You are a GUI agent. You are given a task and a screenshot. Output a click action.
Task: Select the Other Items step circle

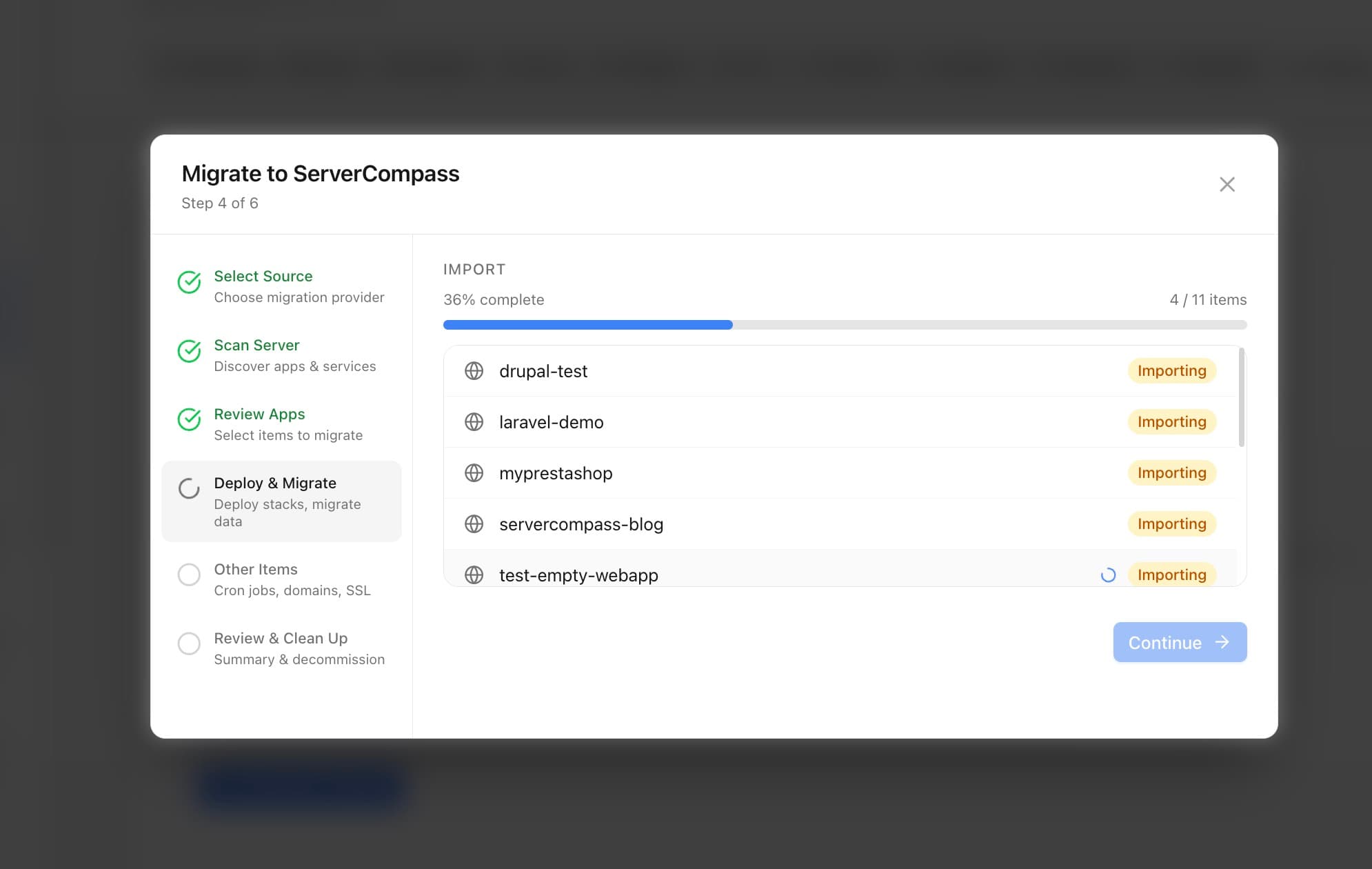(189, 575)
